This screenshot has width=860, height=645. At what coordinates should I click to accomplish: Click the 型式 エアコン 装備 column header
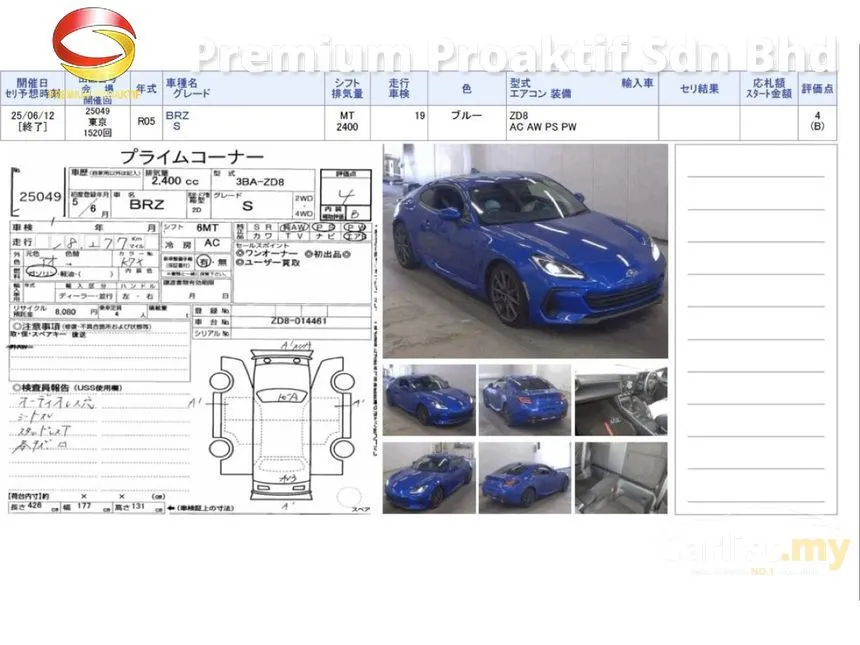(582, 88)
